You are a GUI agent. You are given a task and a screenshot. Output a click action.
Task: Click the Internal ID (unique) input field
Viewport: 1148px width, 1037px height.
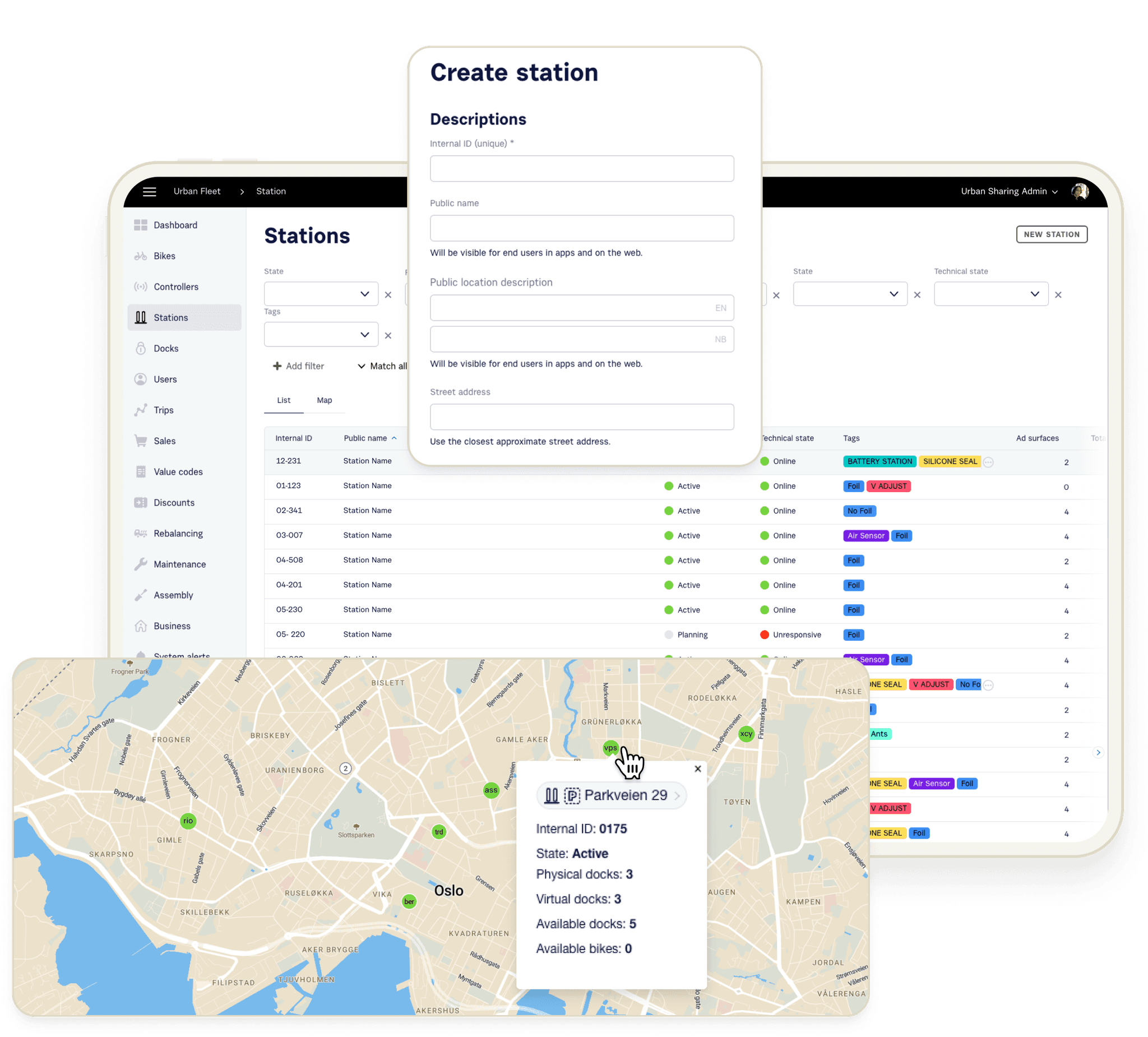pos(581,169)
